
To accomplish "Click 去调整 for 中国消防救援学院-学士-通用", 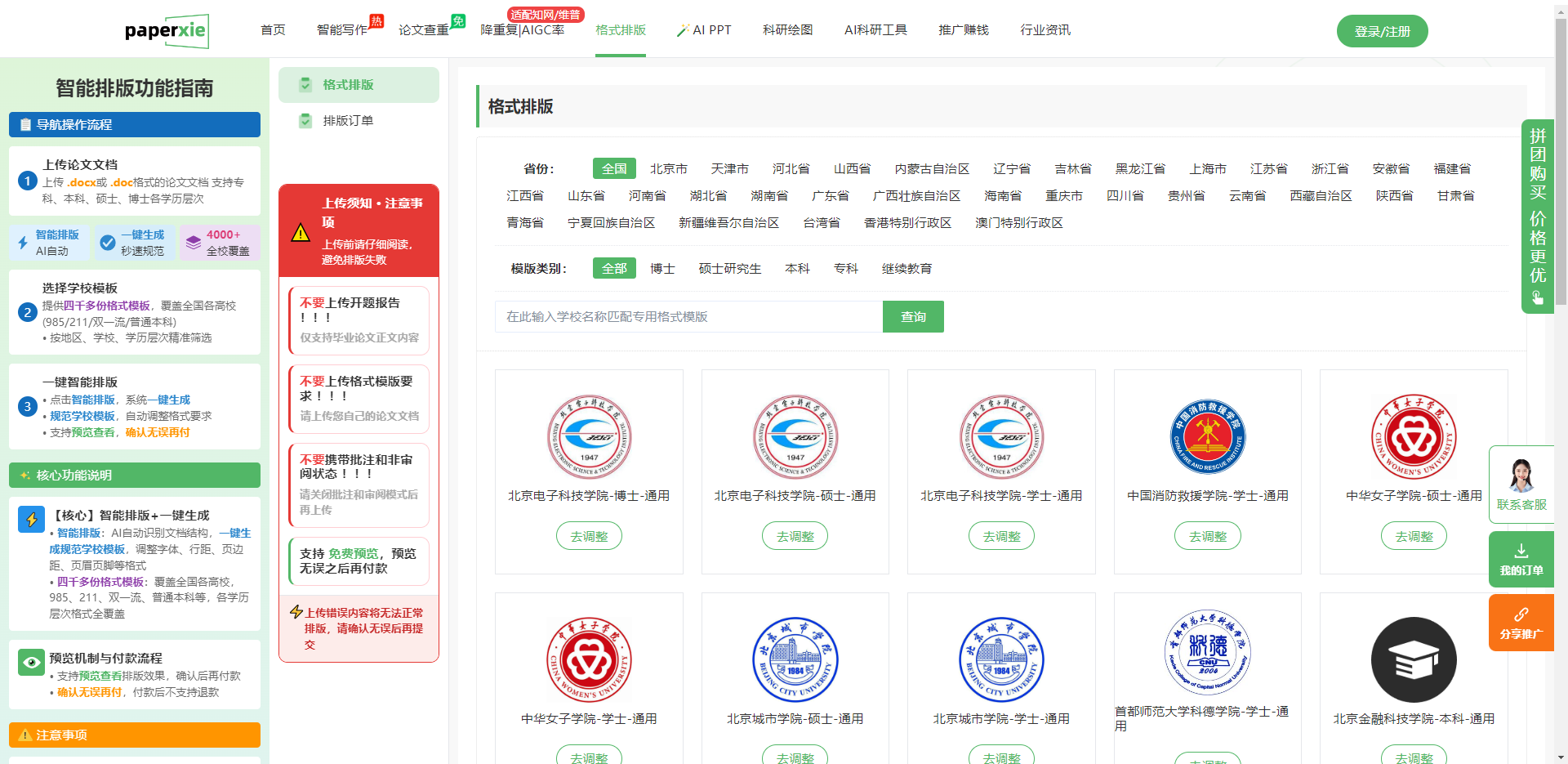I will point(1208,536).
